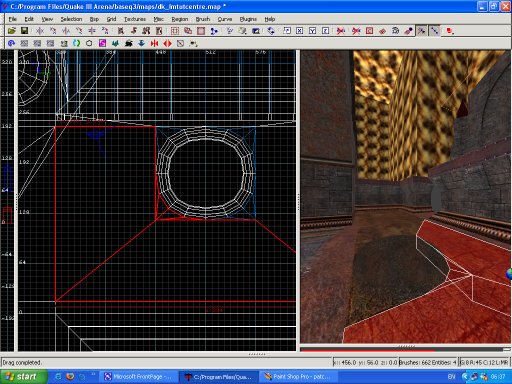The height and width of the screenshot is (384, 512).
Task: Open the Misc menu
Action: coord(158,19)
